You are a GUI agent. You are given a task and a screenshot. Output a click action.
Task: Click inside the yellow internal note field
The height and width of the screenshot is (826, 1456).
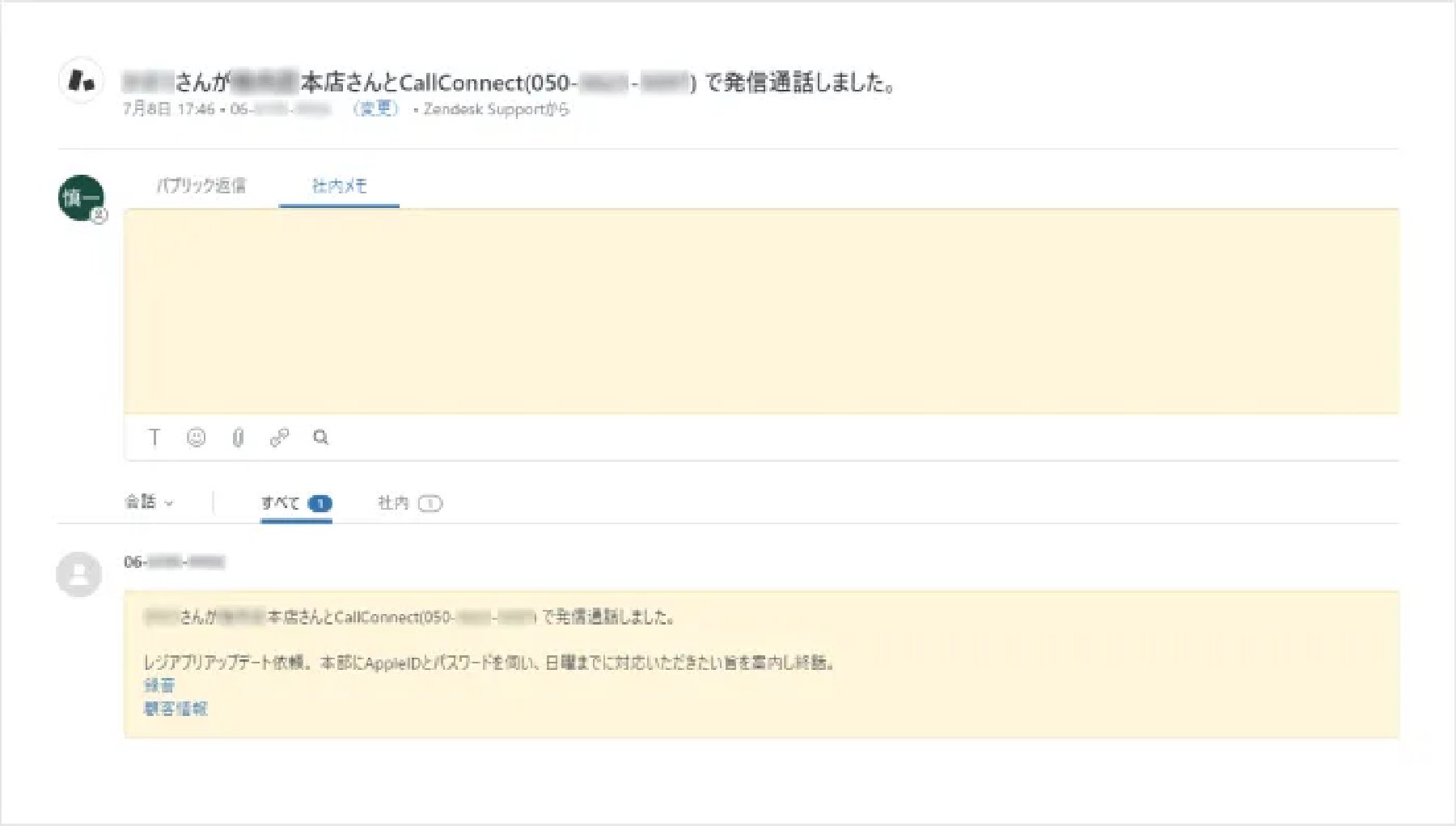pos(761,311)
